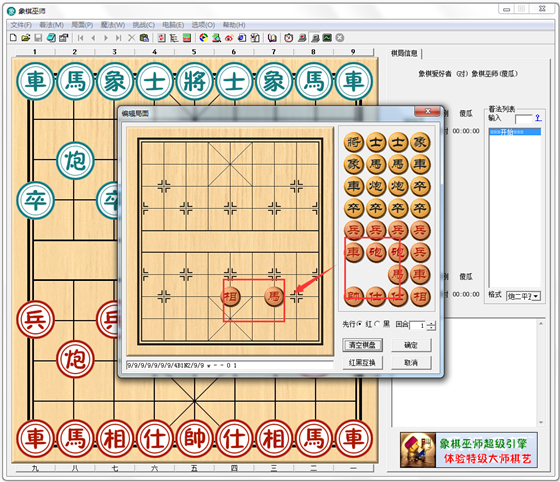This screenshot has height=482, width=560.
Task: Click the stopwatch clock toolbar icon
Action: [289, 37]
